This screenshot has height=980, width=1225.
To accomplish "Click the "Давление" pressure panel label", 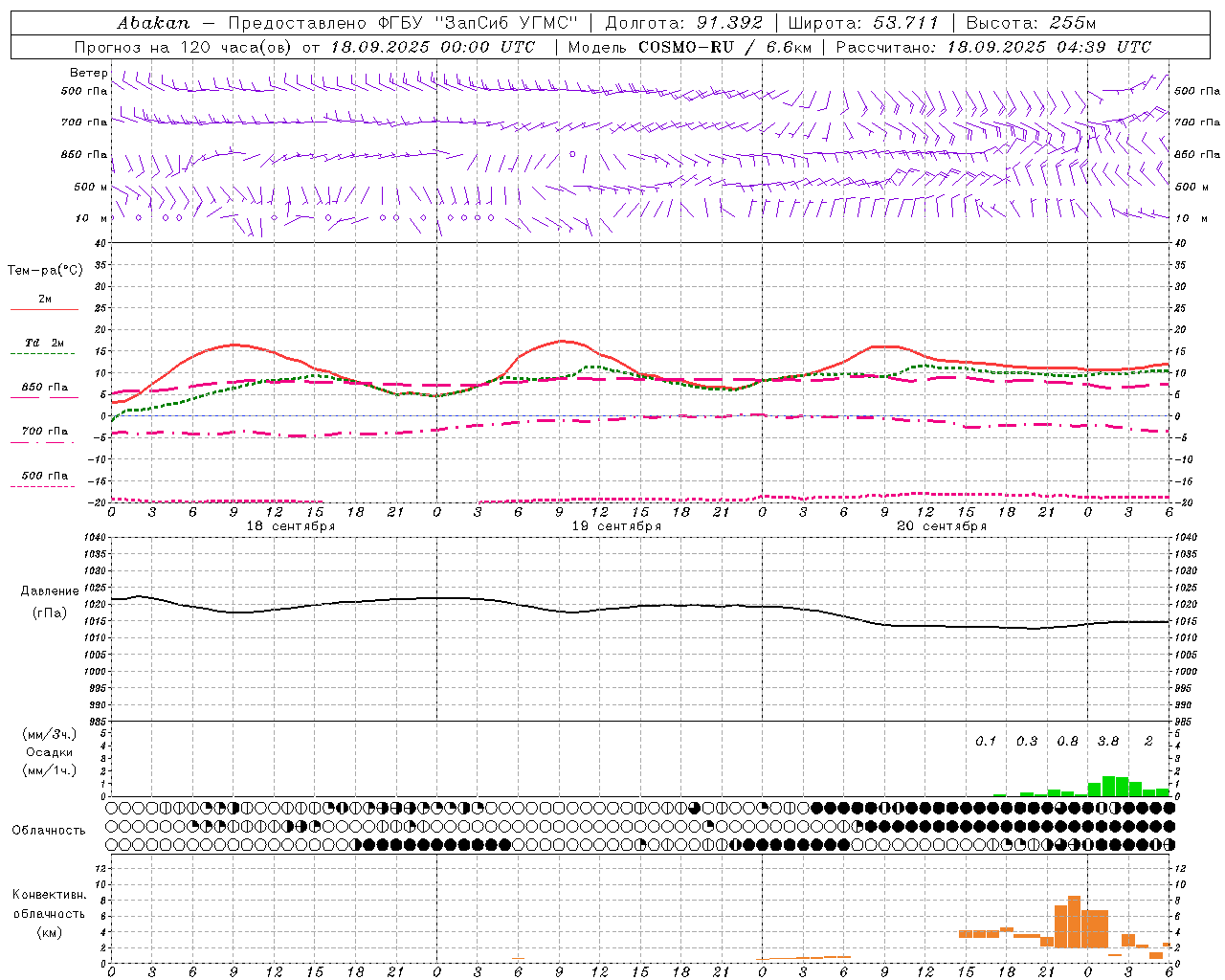I will point(50,591).
